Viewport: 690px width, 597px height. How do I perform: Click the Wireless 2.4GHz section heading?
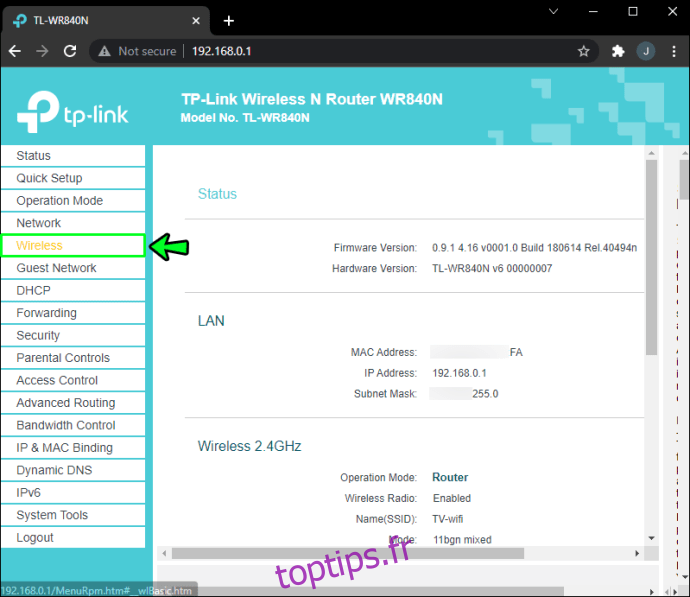pos(249,446)
